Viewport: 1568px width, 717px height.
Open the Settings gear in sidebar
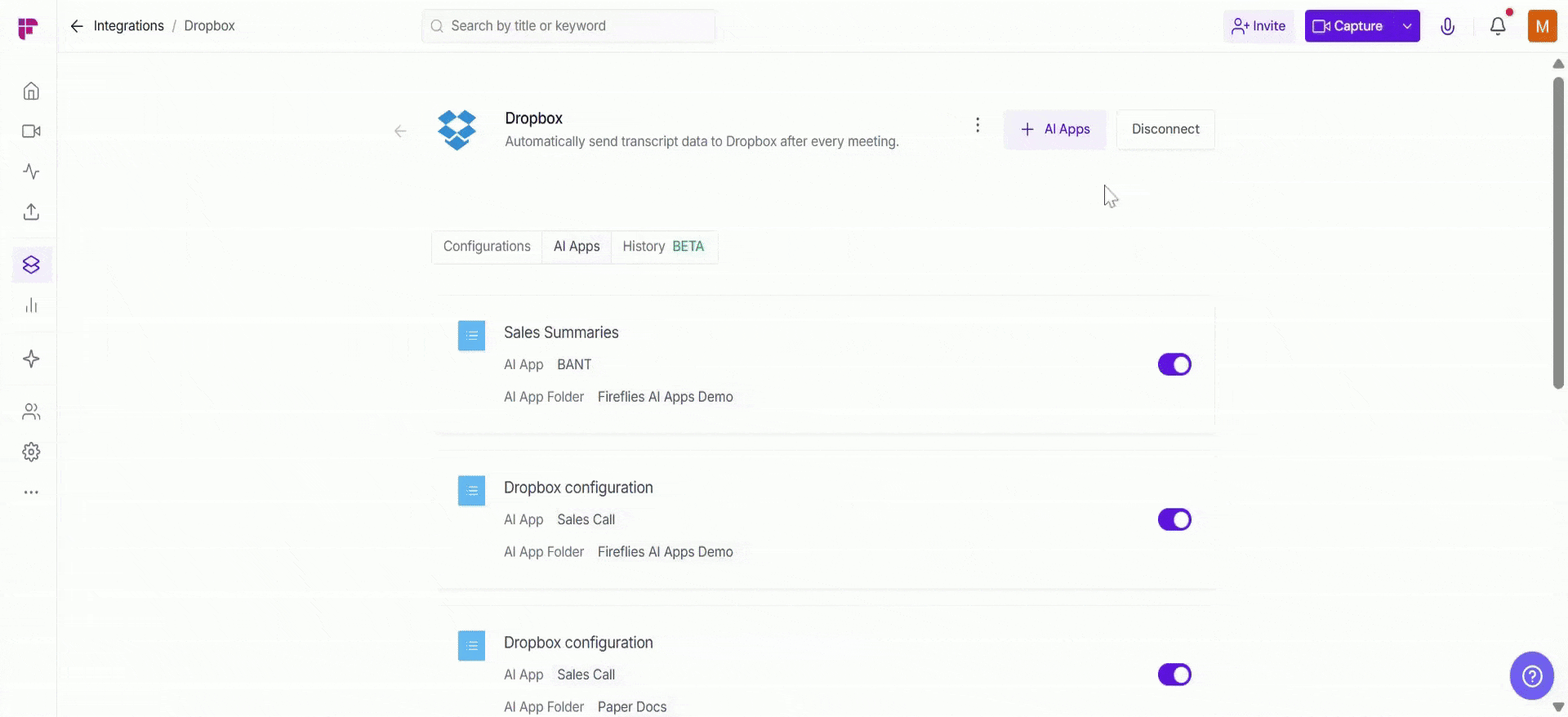pyautogui.click(x=31, y=452)
